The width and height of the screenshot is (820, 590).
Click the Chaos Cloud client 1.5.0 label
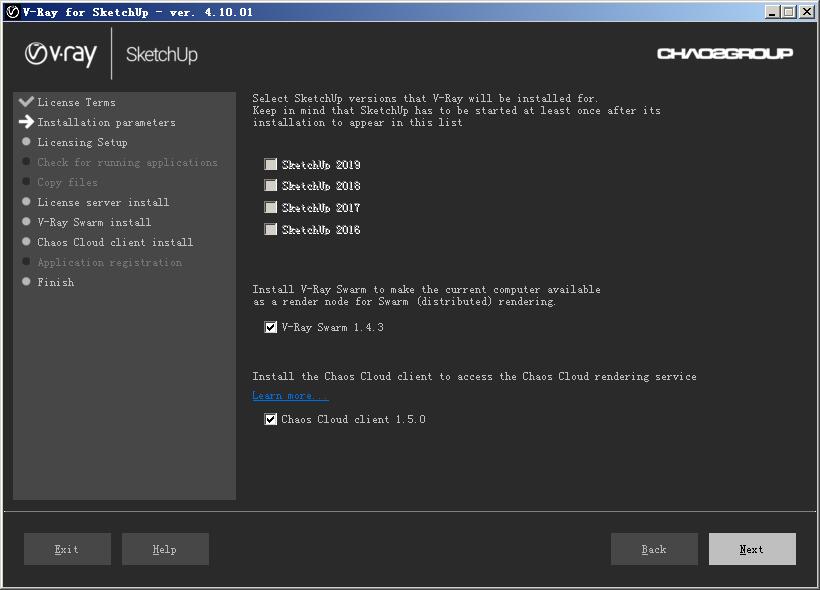point(354,419)
